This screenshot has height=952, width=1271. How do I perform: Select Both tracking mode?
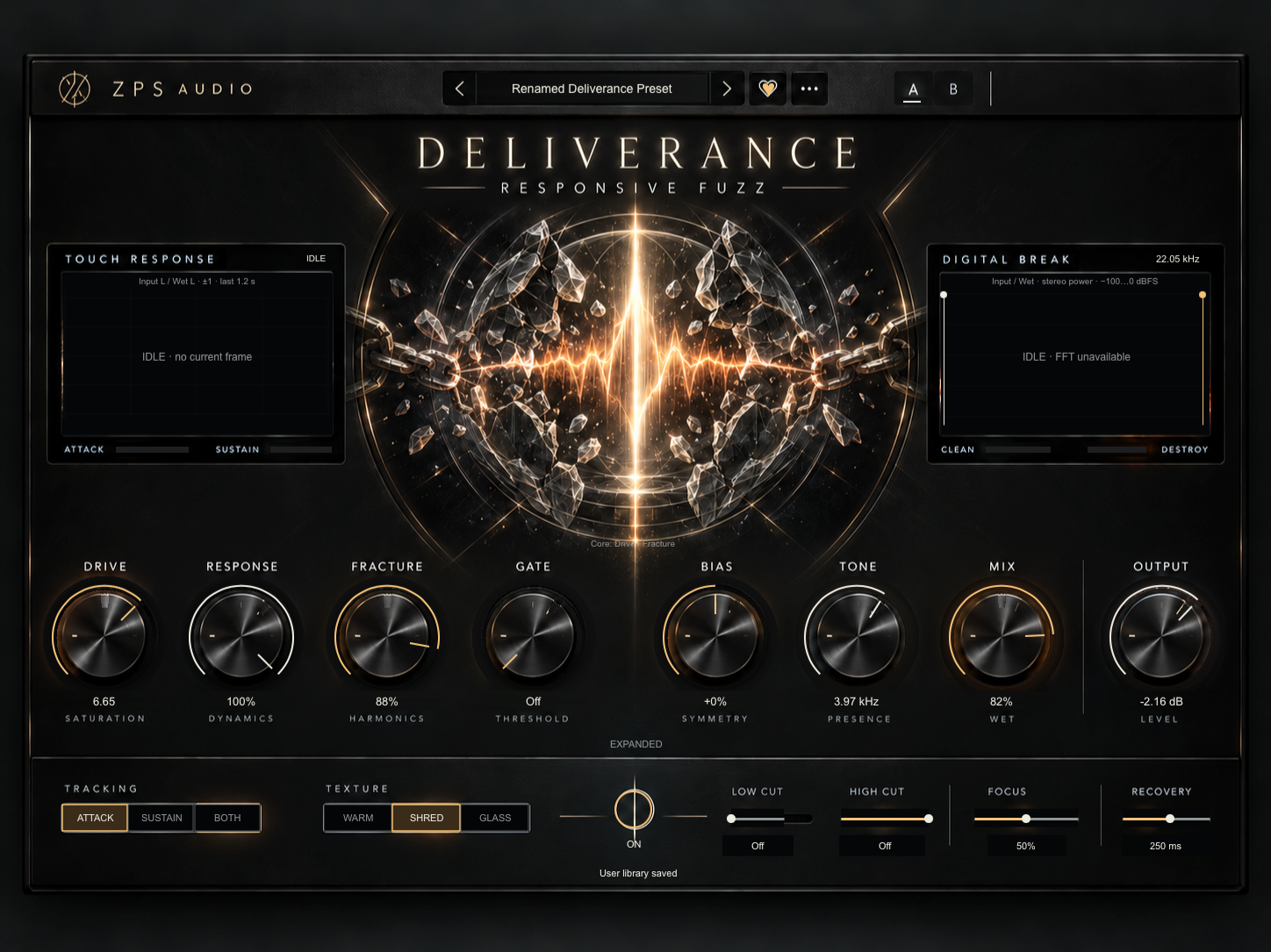(x=227, y=818)
